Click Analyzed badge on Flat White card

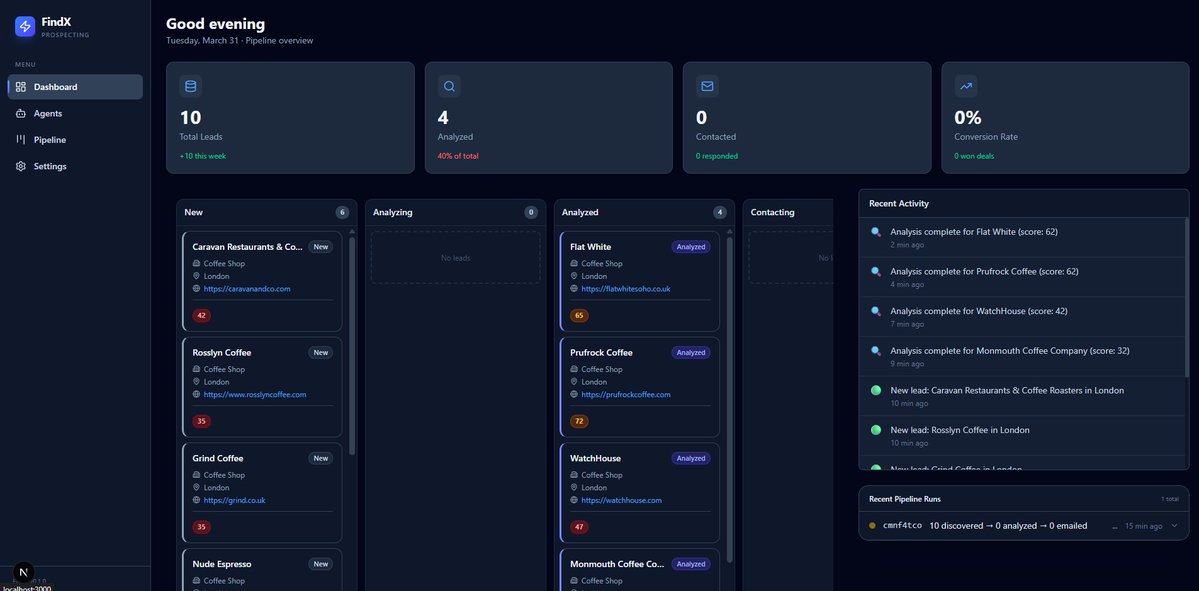[690, 247]
